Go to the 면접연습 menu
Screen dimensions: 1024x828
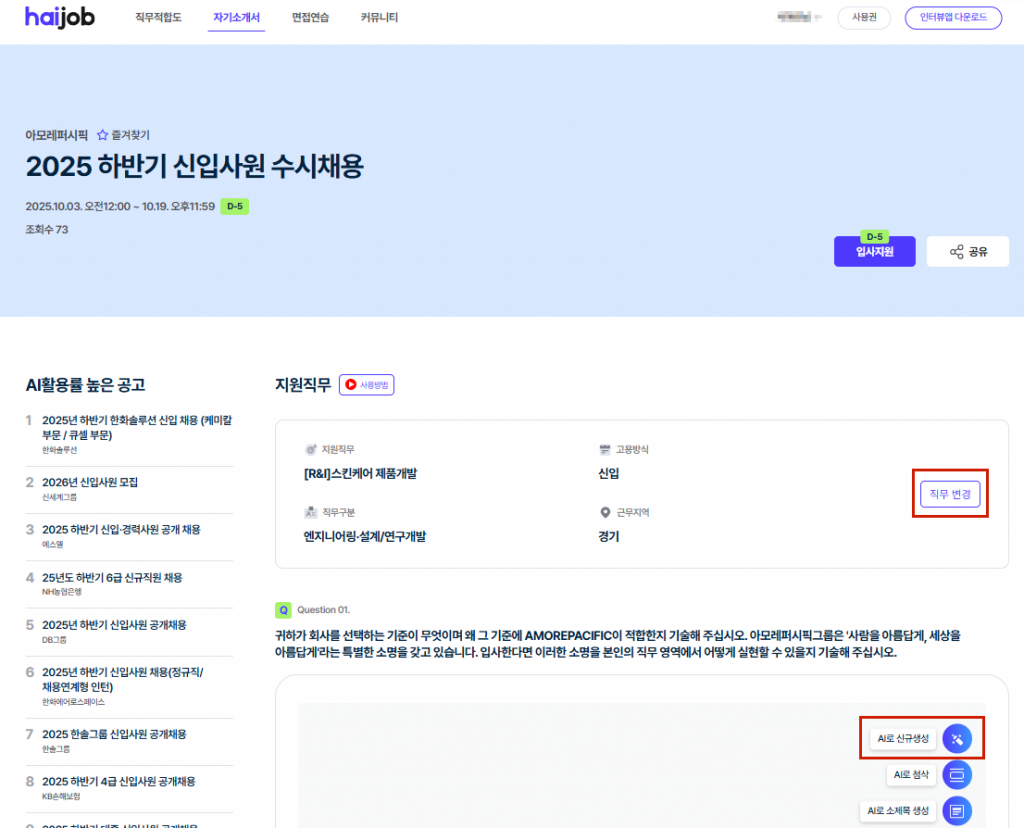pos(310,18)
